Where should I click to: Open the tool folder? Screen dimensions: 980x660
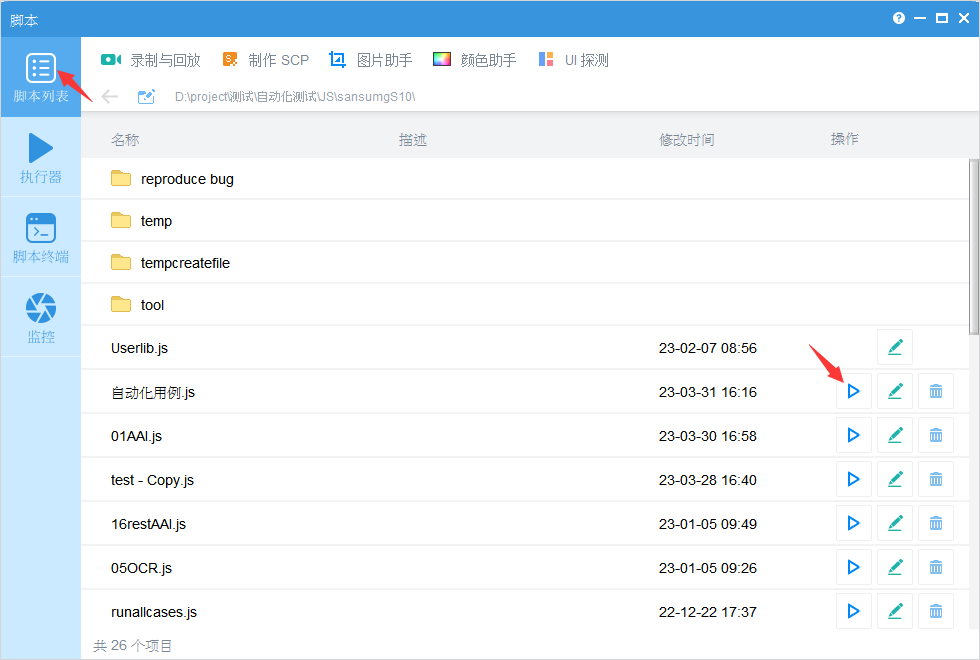click(525, 305)
